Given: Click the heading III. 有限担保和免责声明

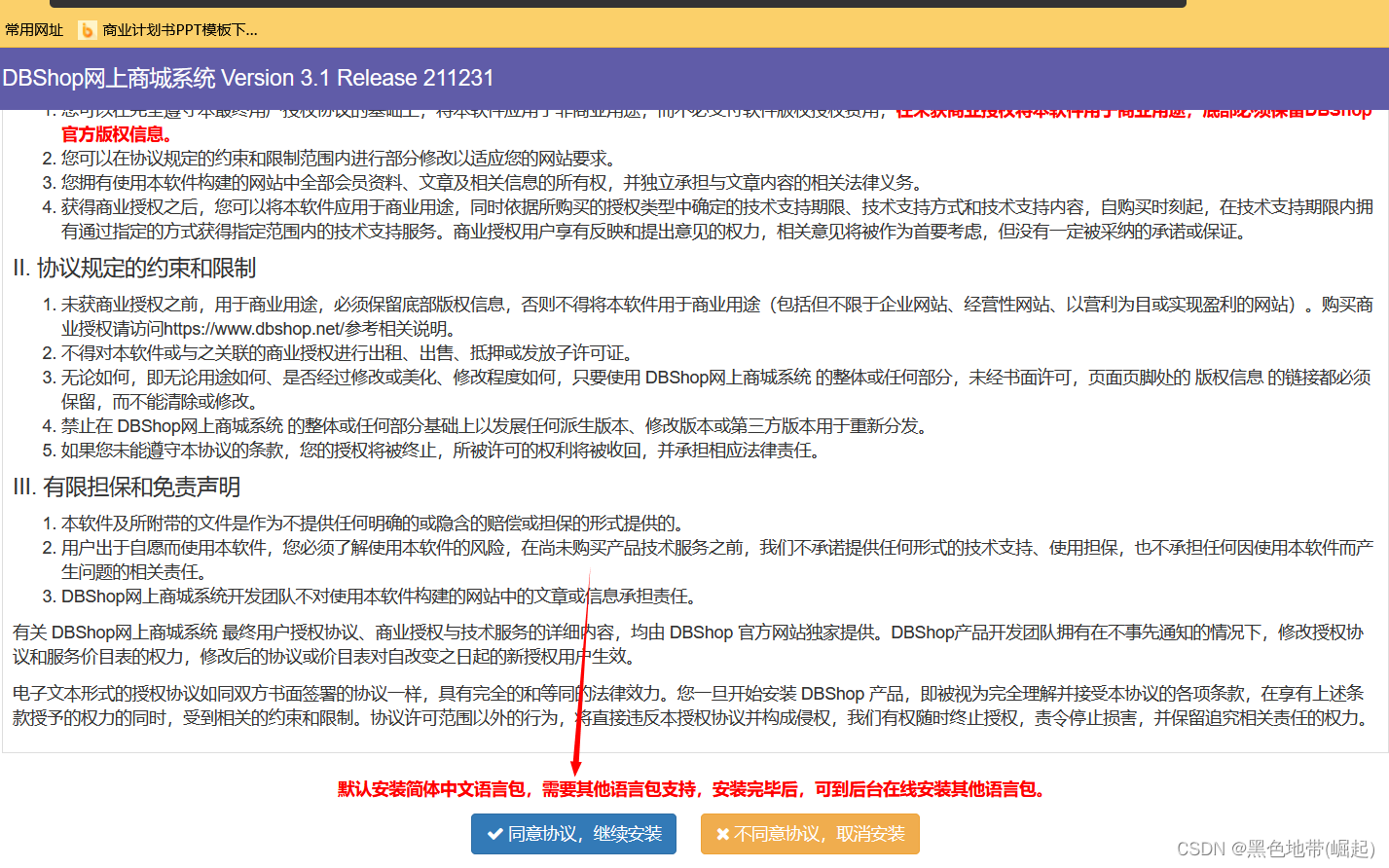Looking at the screenshot, I should tap(127, 487).
